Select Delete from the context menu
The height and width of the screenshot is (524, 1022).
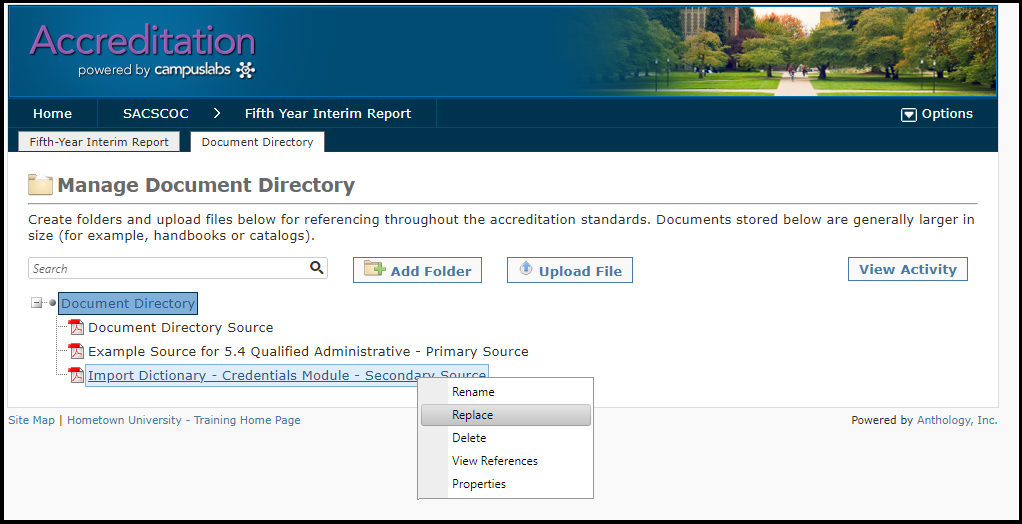point(469,438)
